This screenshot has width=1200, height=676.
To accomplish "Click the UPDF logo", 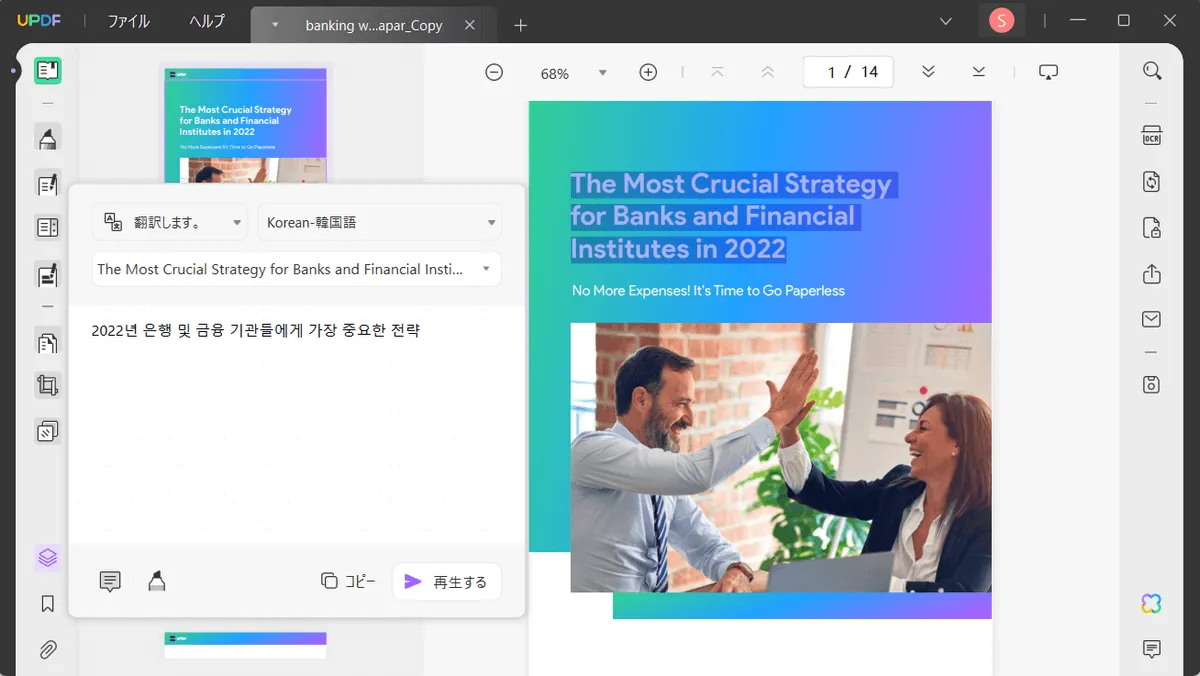I will pyautogui.click(x=39, y=20).
